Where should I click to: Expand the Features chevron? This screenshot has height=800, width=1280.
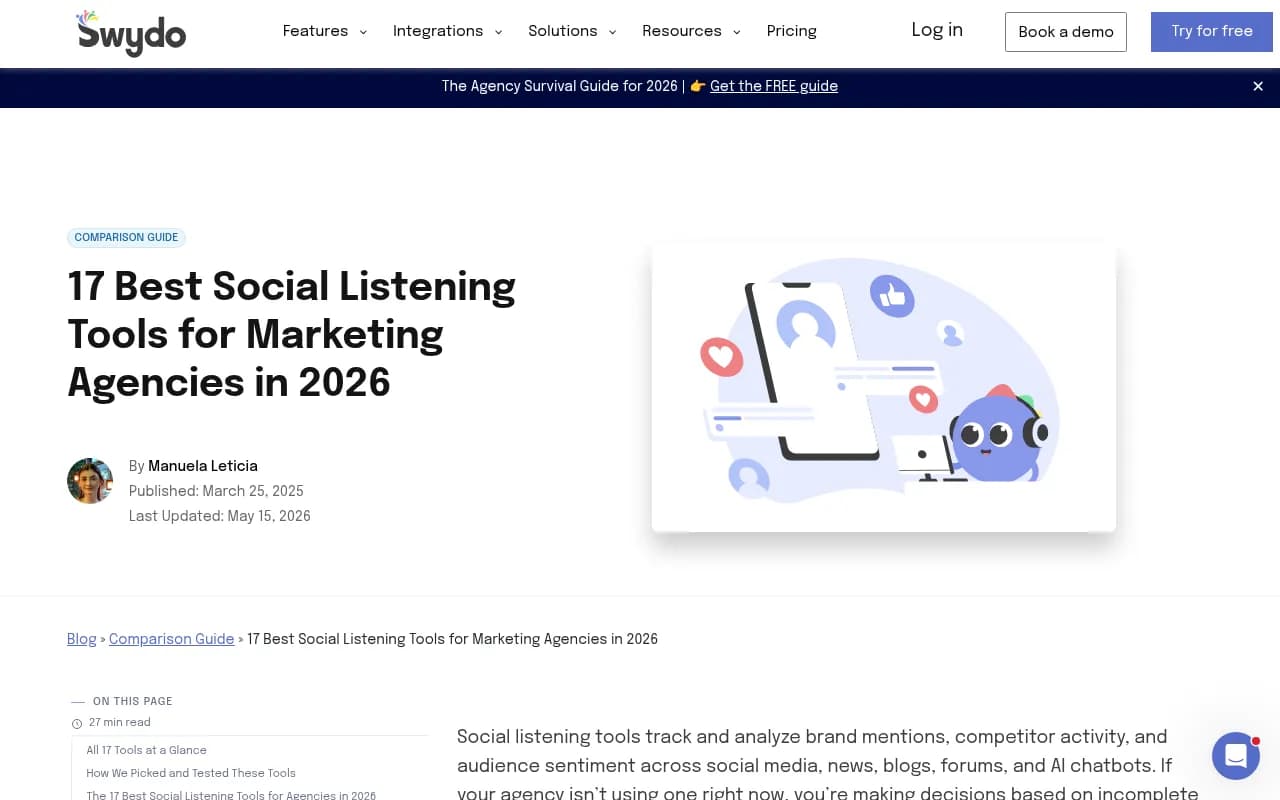click(363, 32)
